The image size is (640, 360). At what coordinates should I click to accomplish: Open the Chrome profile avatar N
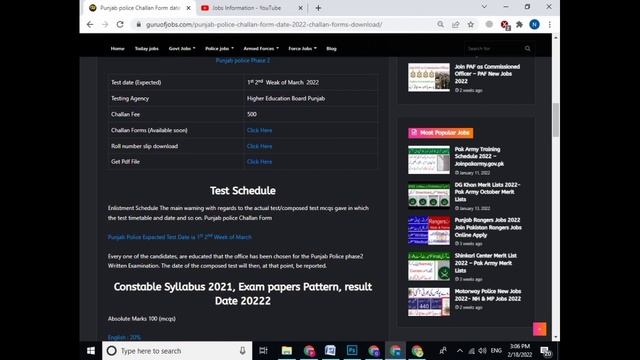coord(534,24)
